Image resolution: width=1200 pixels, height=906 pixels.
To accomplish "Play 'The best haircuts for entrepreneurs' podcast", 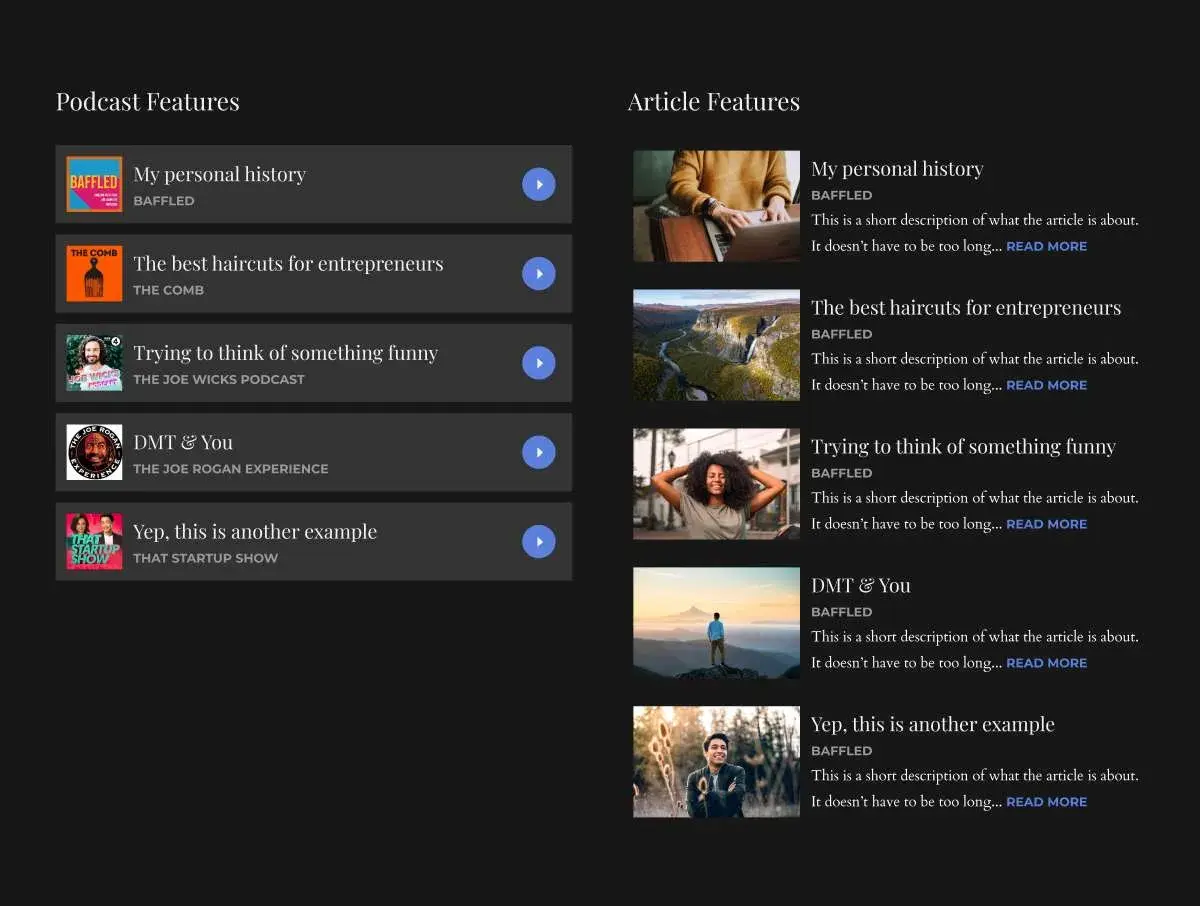I will pyautogui.click(x=538, y=274).
